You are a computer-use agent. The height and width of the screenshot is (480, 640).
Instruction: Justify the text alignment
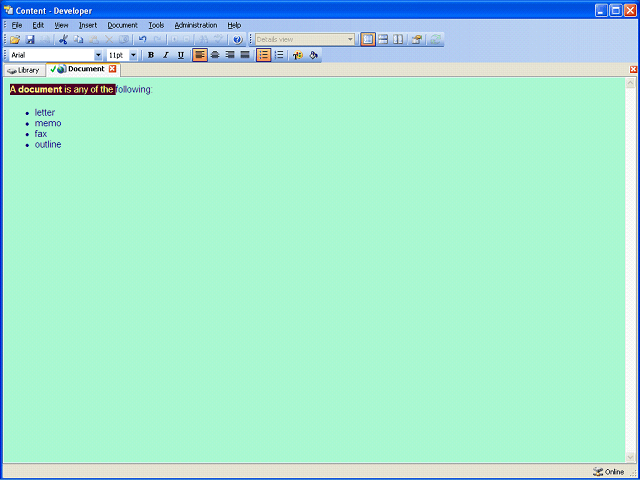(245, 55)
